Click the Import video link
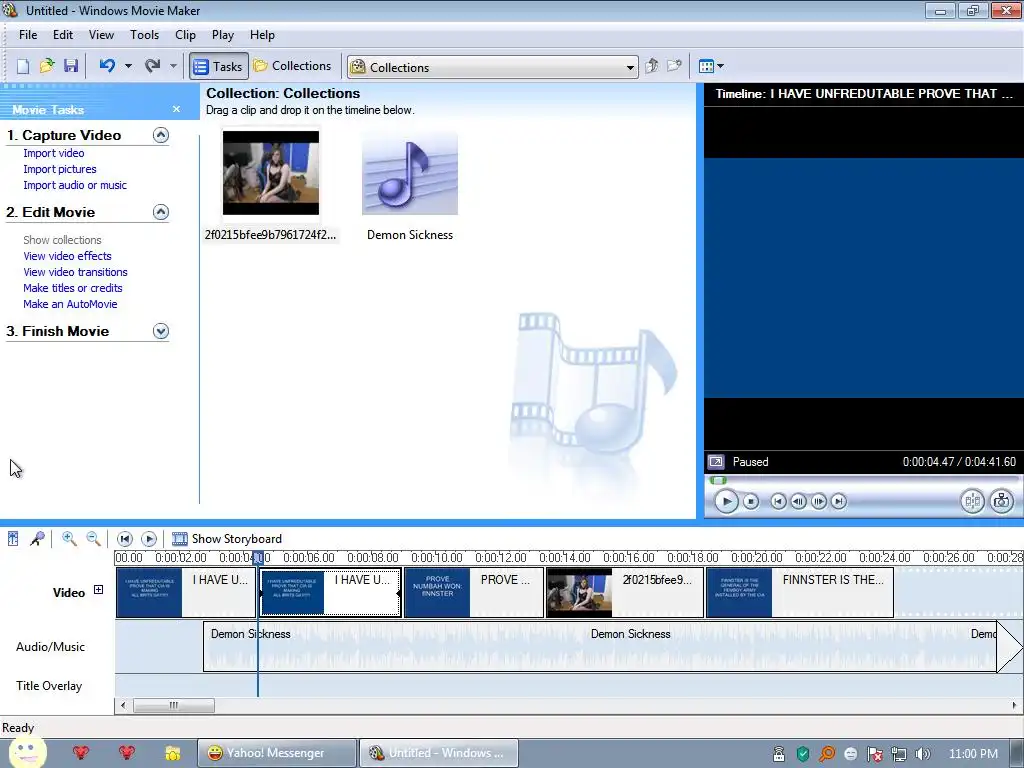Viewport: 1024px width, 768px height. [x=54, y=153]
